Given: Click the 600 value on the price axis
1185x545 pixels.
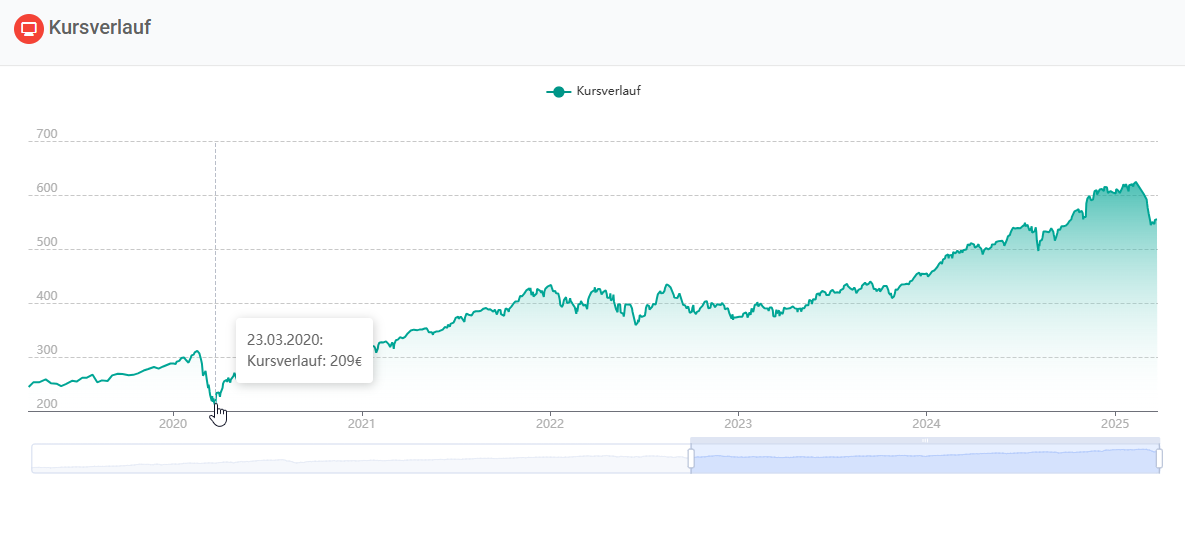Looking at the screenshot, I should coord(47,188).
